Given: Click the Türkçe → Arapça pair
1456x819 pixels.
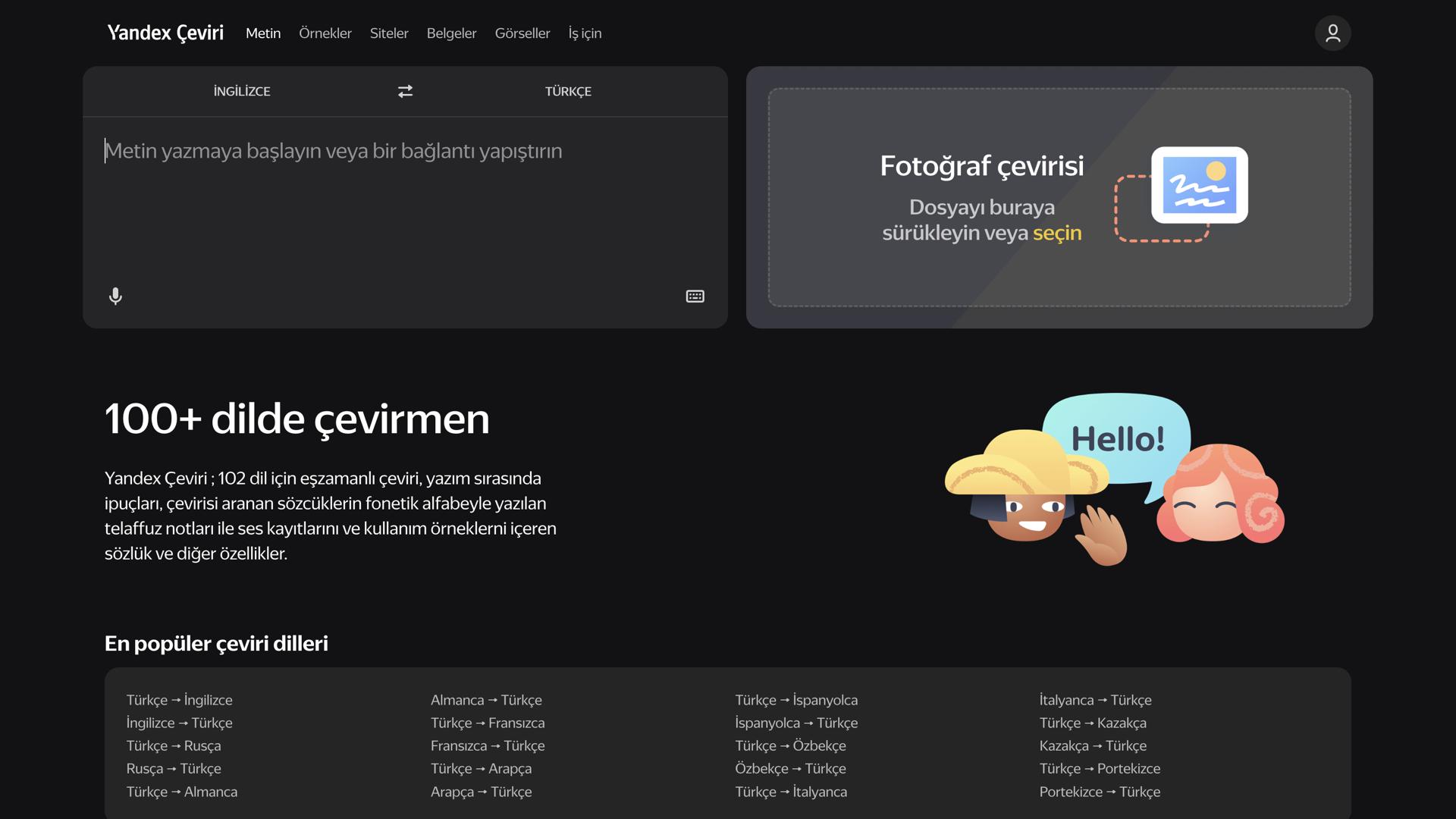Looking at the screenshot, I should click(481, 768).
